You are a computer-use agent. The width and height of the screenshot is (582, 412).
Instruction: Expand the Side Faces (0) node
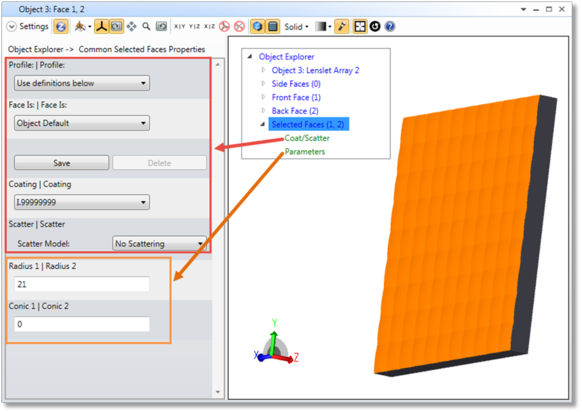click(263, 84)
